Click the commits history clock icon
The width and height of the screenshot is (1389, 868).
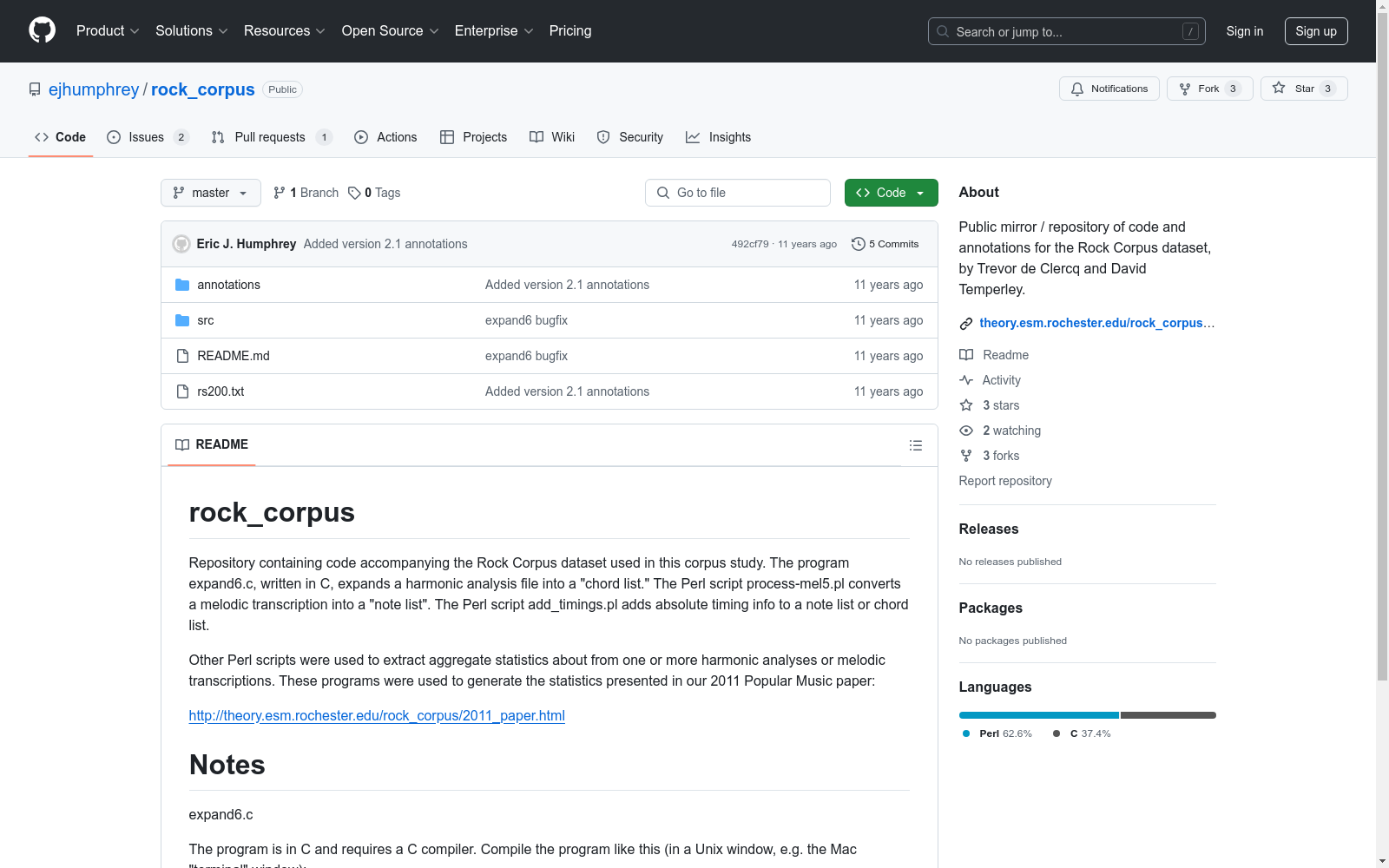[x=859, y=244]
